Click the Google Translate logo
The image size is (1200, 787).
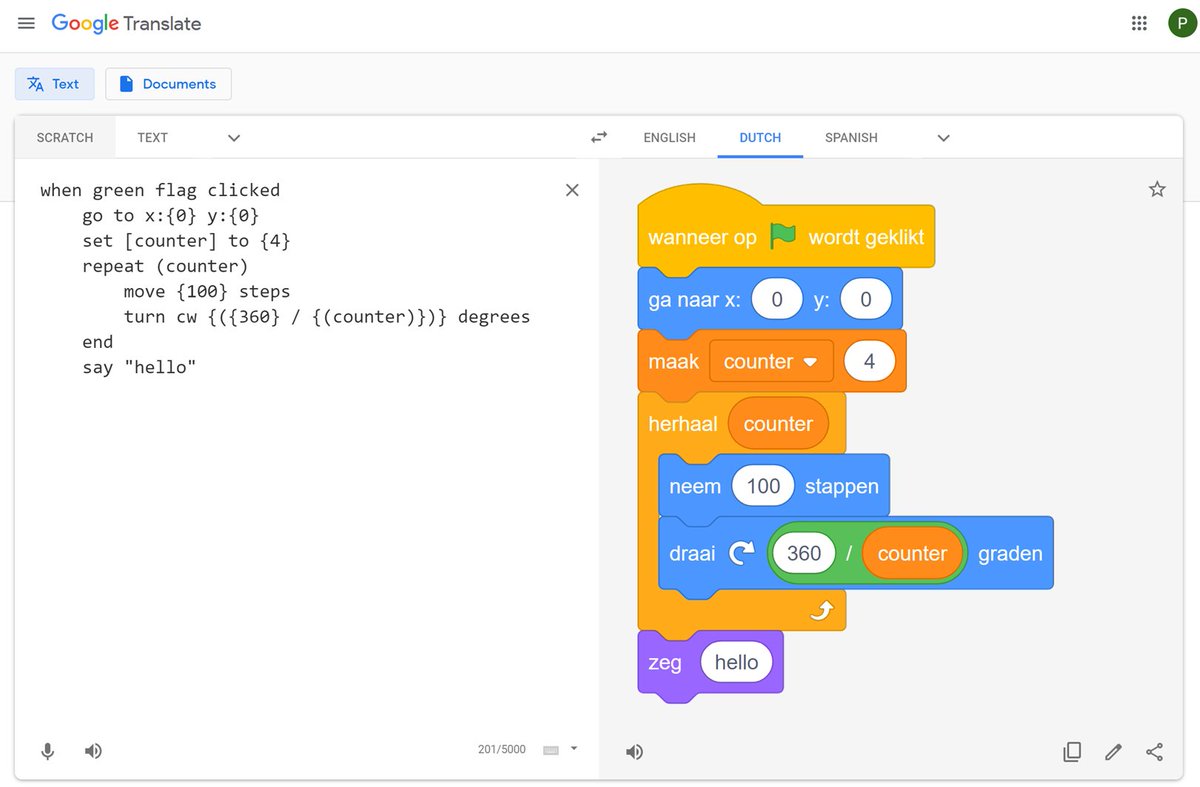pos(126,23)
